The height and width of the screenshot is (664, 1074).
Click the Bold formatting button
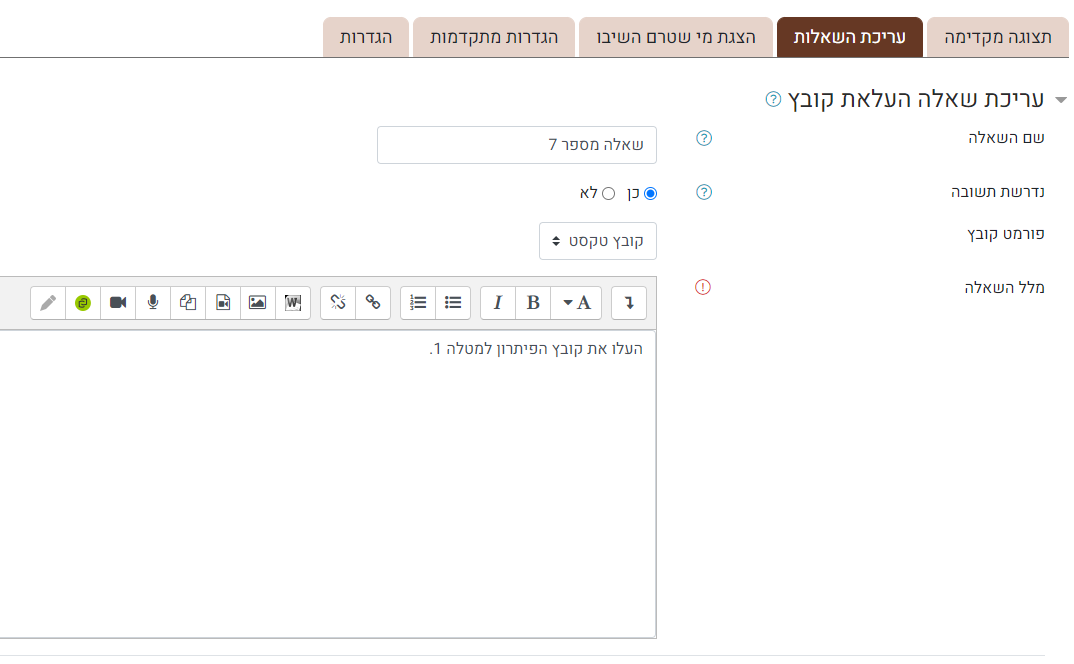[533, 302]
